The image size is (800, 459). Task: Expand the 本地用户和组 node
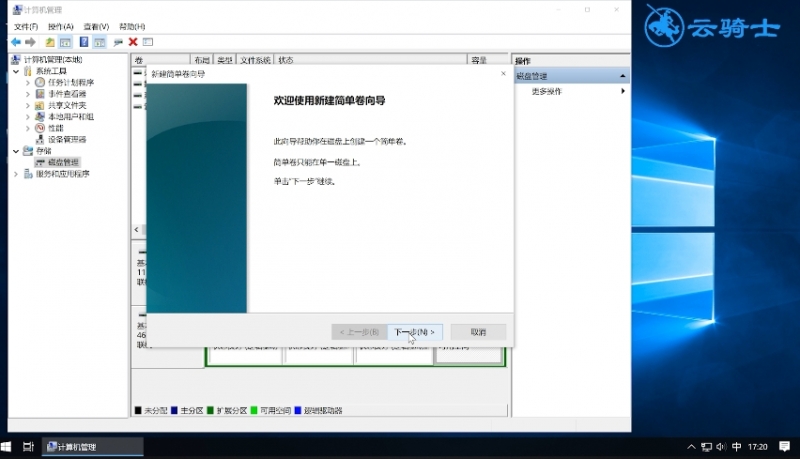tap(28, 117)
